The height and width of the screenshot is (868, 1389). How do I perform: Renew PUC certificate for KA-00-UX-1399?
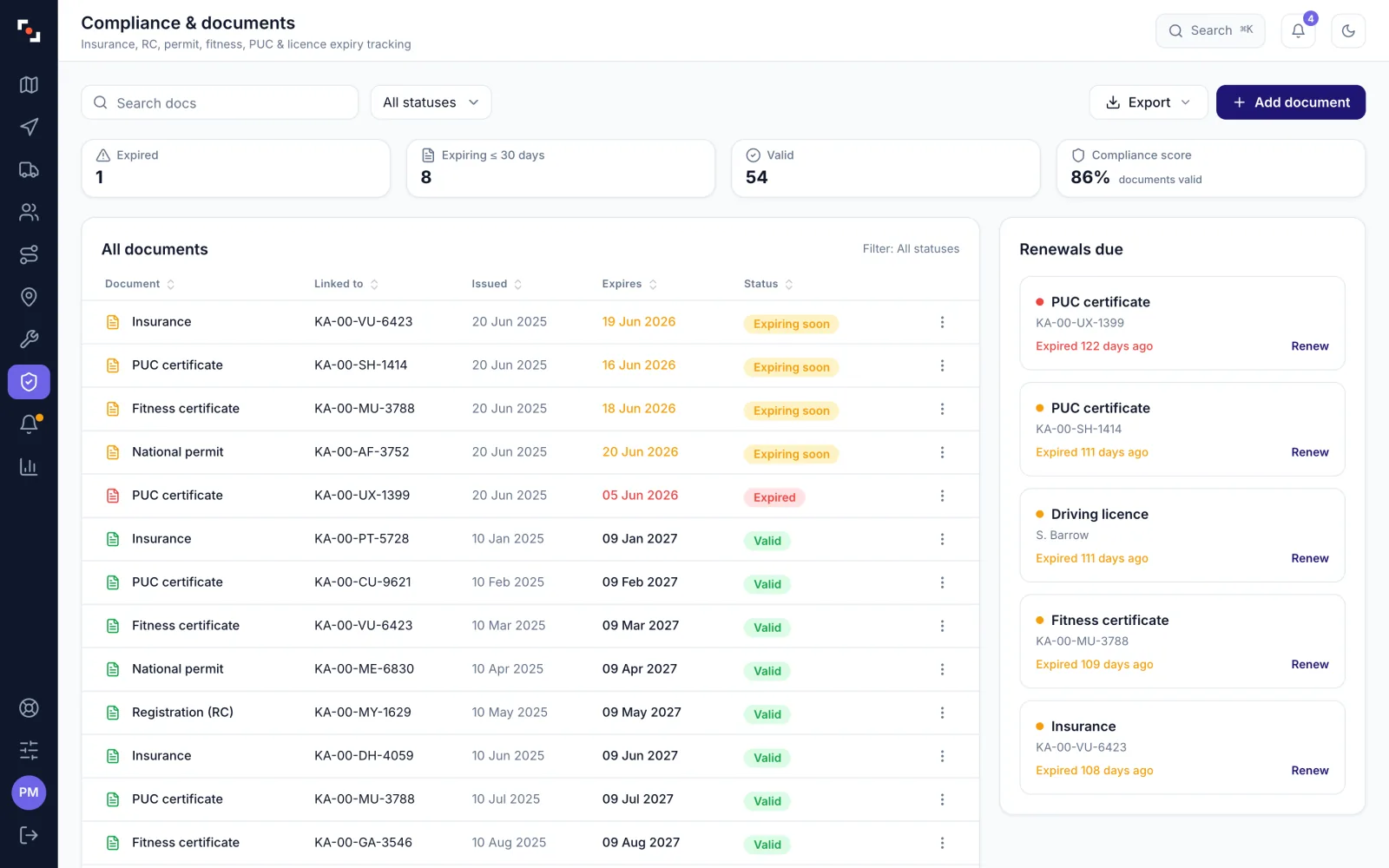pyautogui.click(x=1309, y=346)
